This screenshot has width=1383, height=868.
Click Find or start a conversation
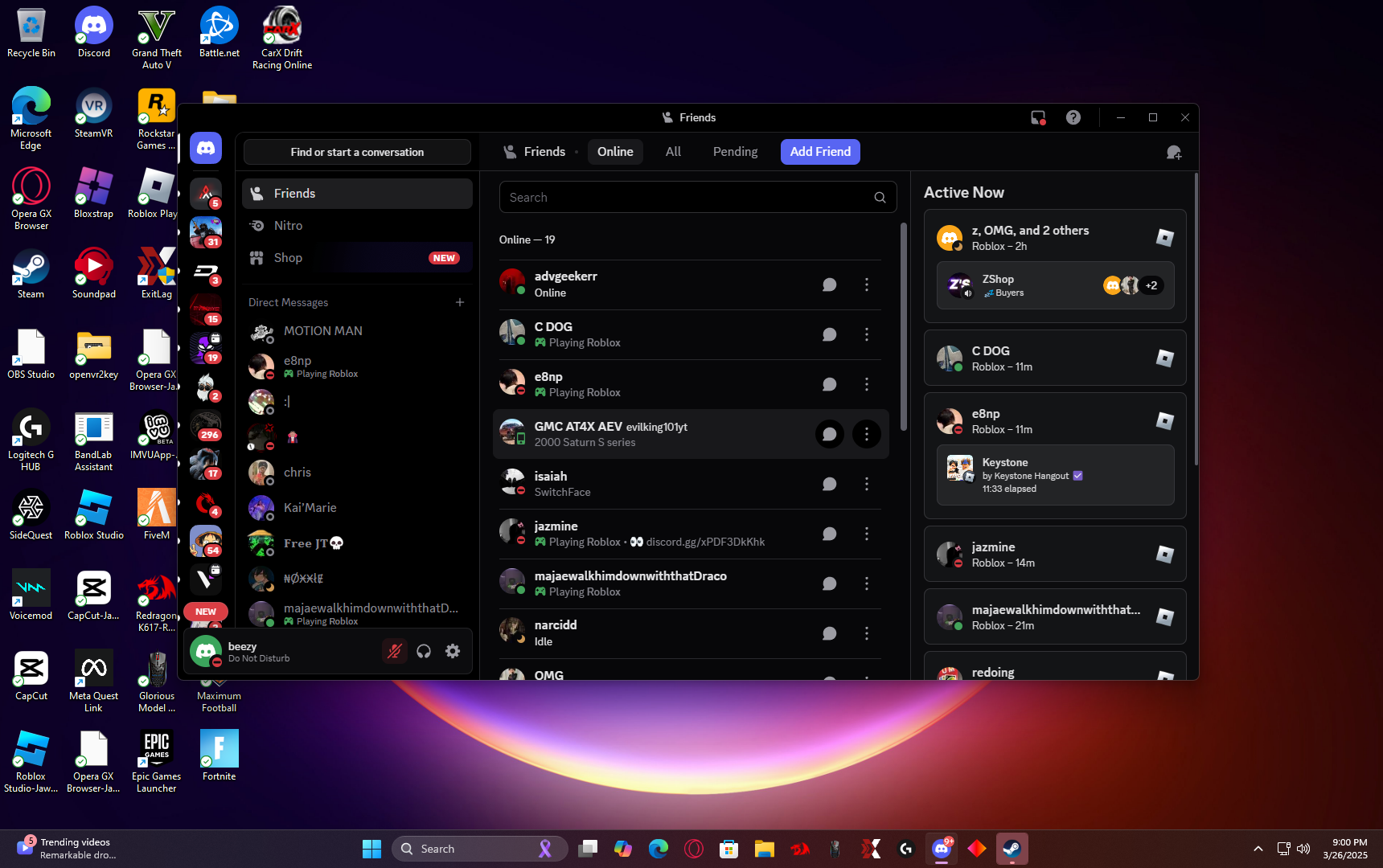(357, 152)
